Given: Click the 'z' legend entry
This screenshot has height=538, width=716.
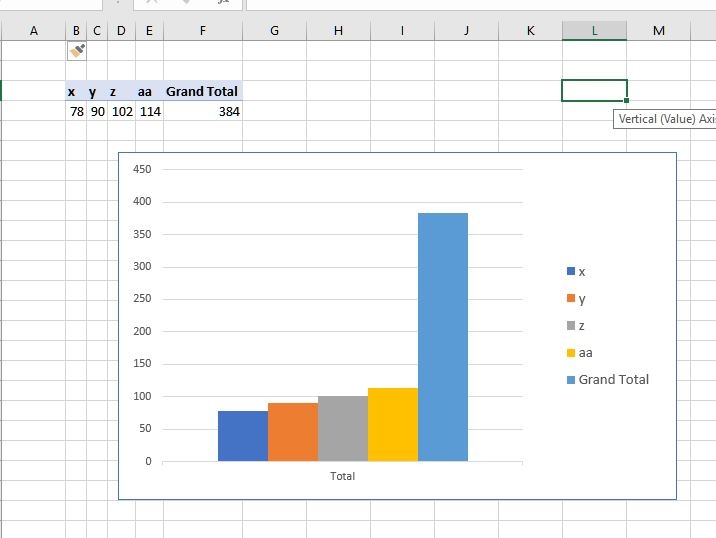Looking at the screenshot, I should tap(575, 326).
